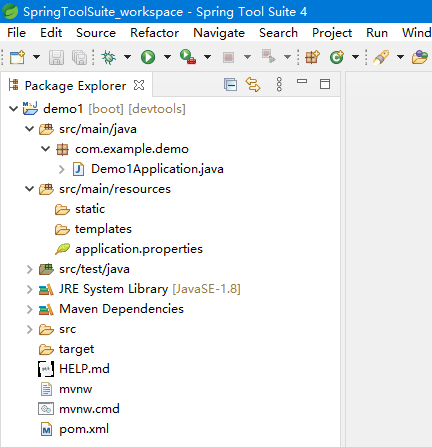Open Package Explorer View Menu three dots
The width and height of the screenshot is (432, 447).
coord(279,84)
